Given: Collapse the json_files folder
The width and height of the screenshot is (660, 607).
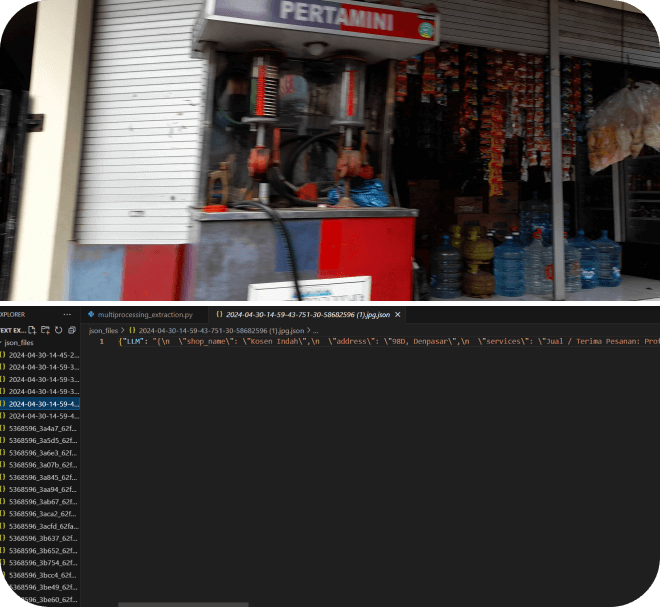Looking at the screenshot, I should tap(3, 342).
